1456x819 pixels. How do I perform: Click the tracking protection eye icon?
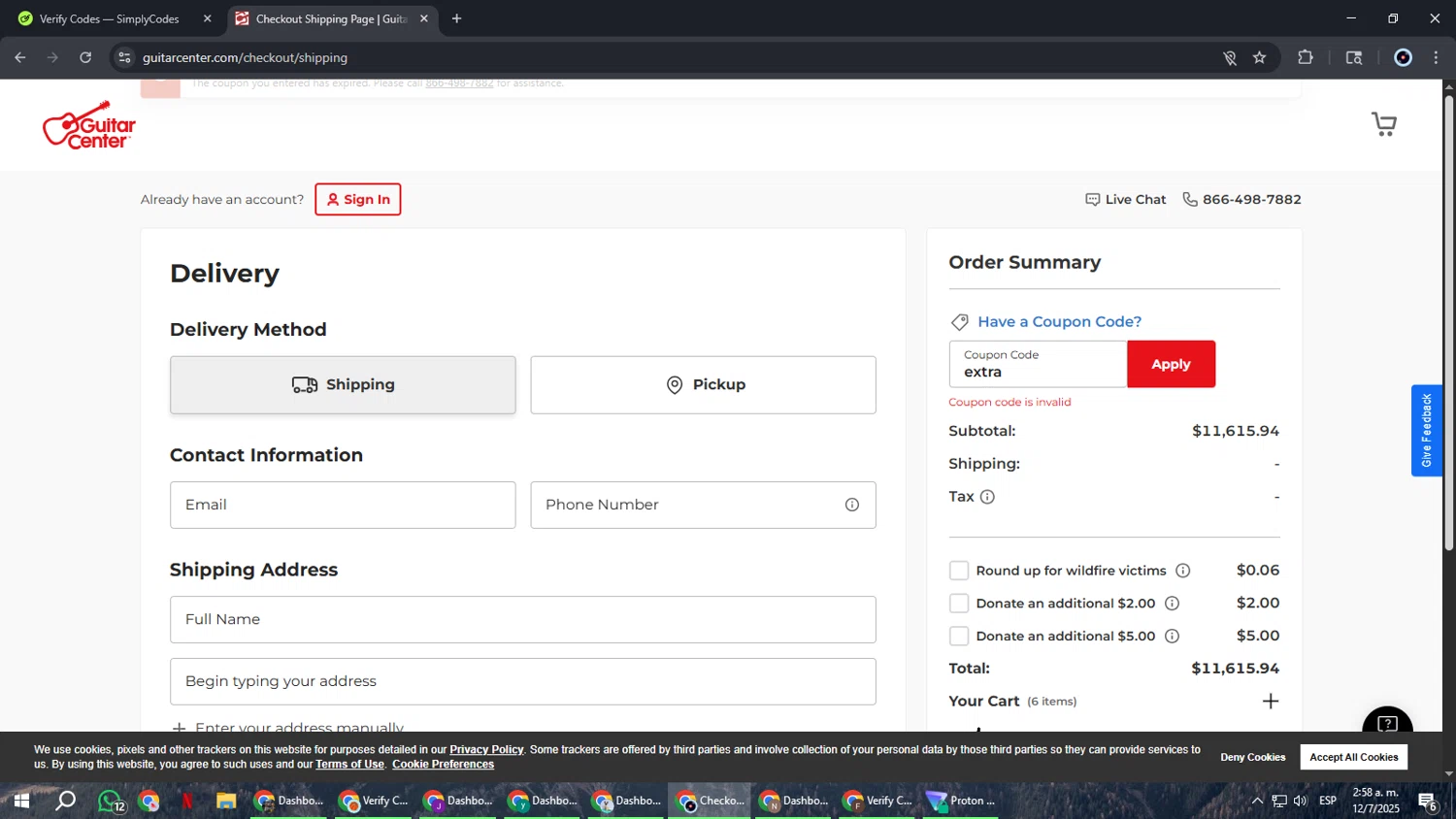pyautogui.click(x=1230, y=57)
